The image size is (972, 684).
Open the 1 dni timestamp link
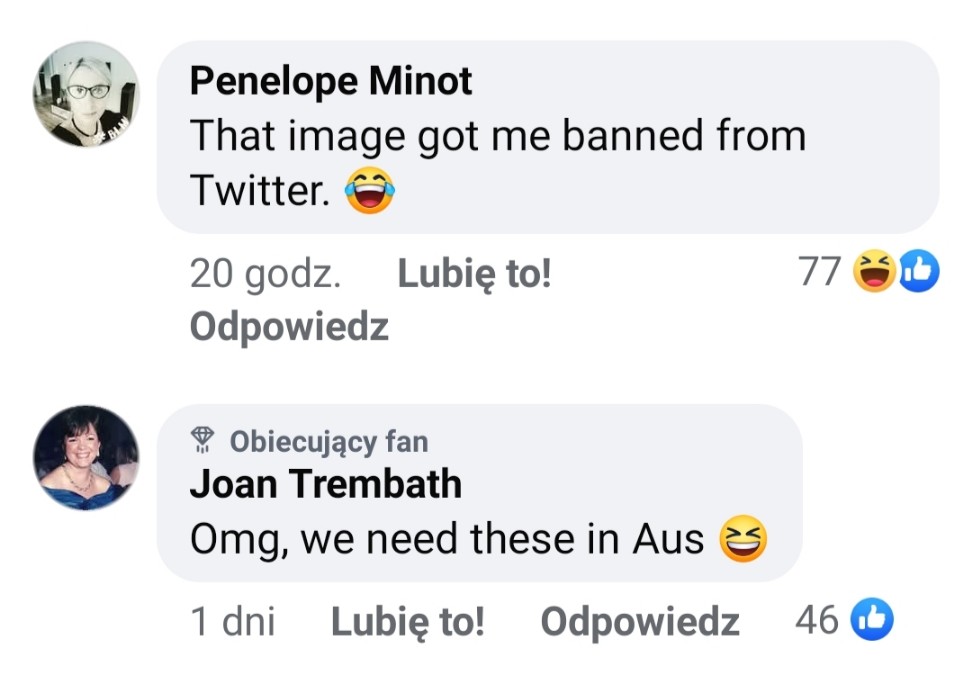tap(232, 621)
